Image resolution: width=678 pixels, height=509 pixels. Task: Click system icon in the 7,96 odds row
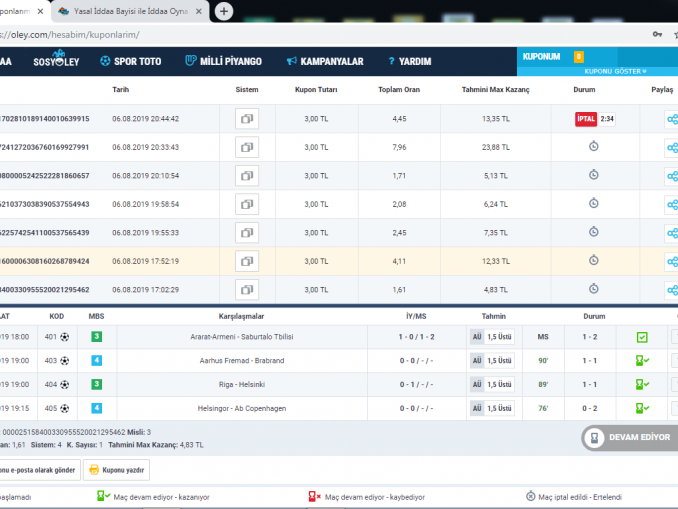pos(246,147)
